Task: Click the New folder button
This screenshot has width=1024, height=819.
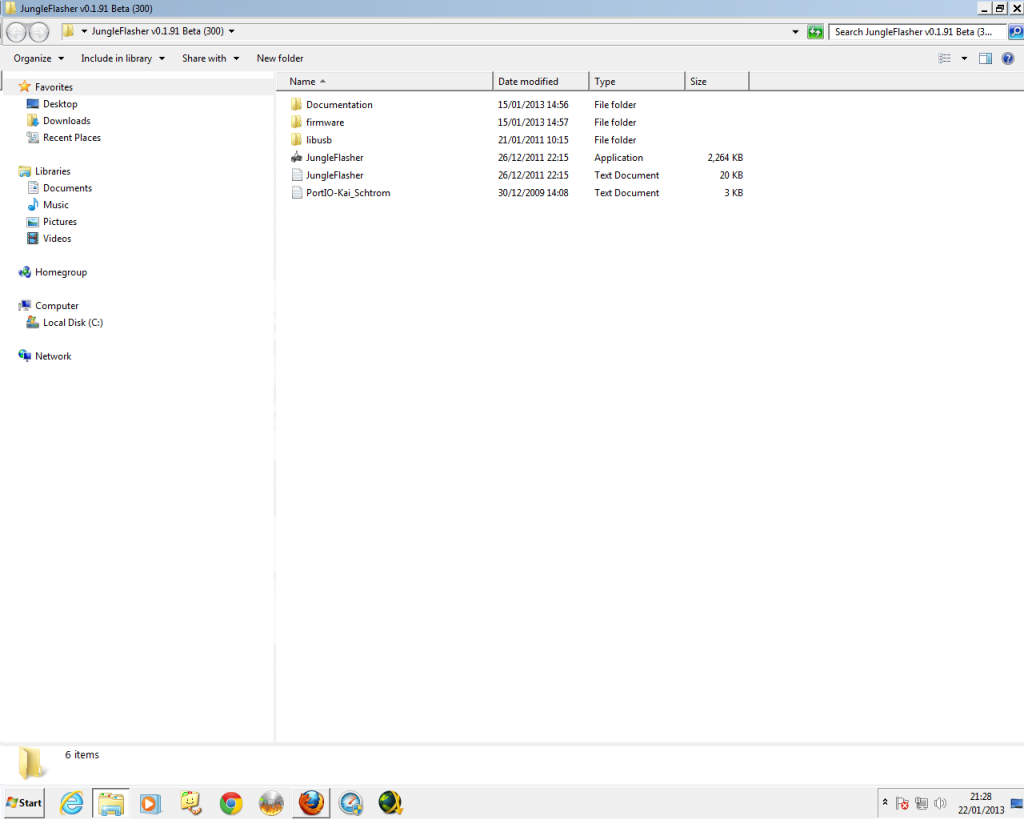Action: coord(280,59)
